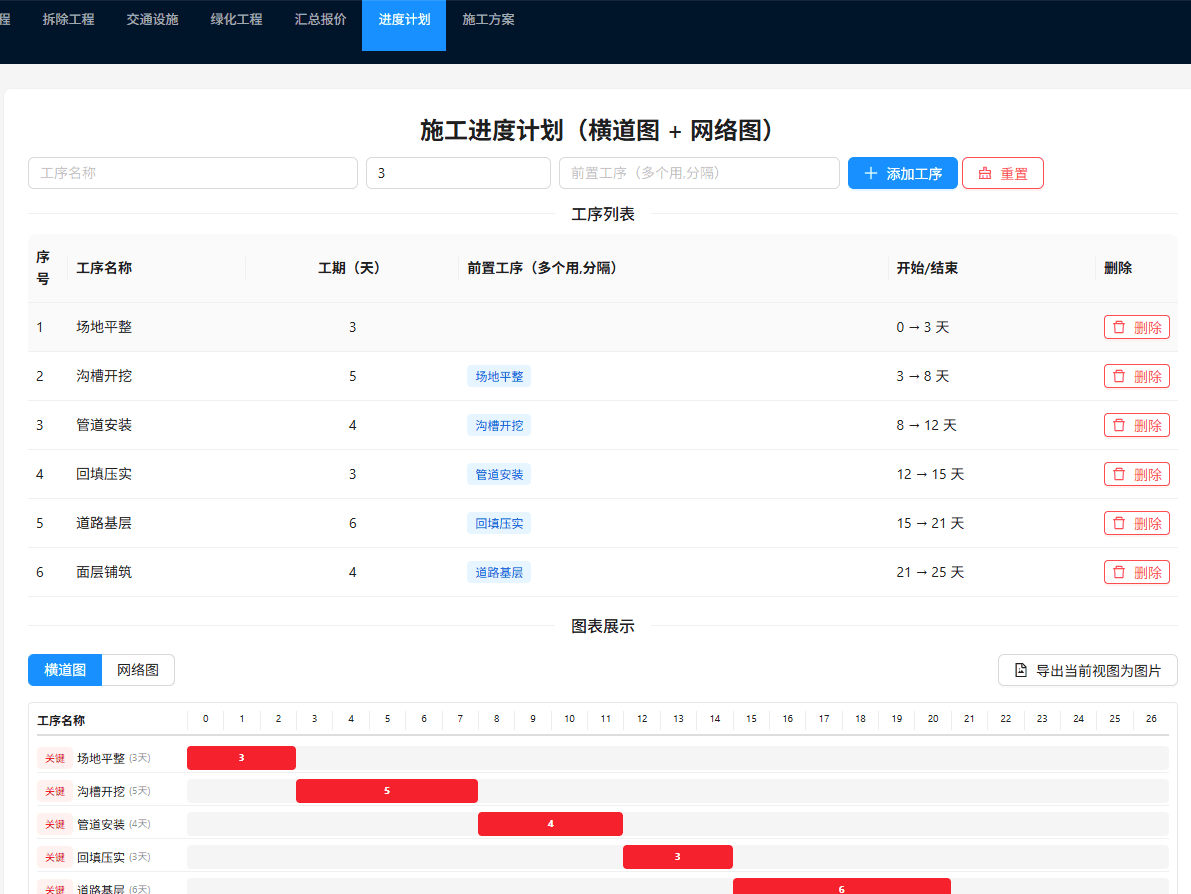Click day 26 on the Gantt axis

1151,719
